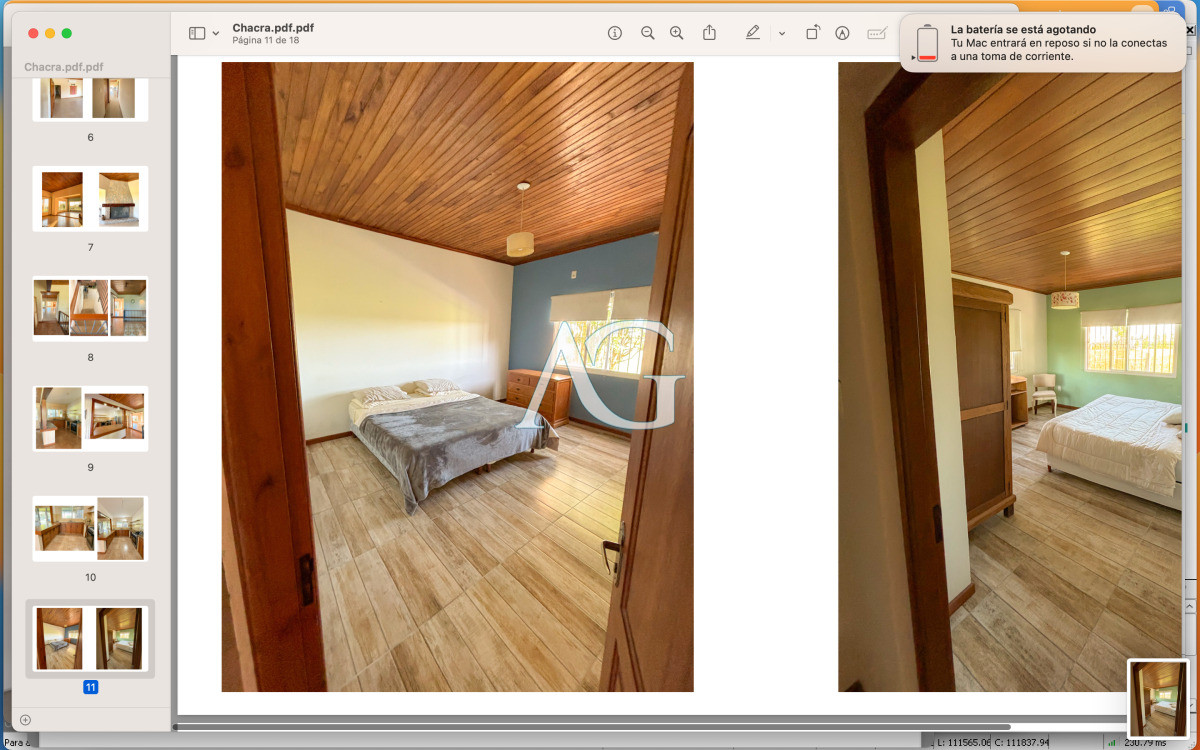Viewport: 1200px width, 750px height.
Task: Rotate the page with the rotate icon
Action: [x=813, y=33]
